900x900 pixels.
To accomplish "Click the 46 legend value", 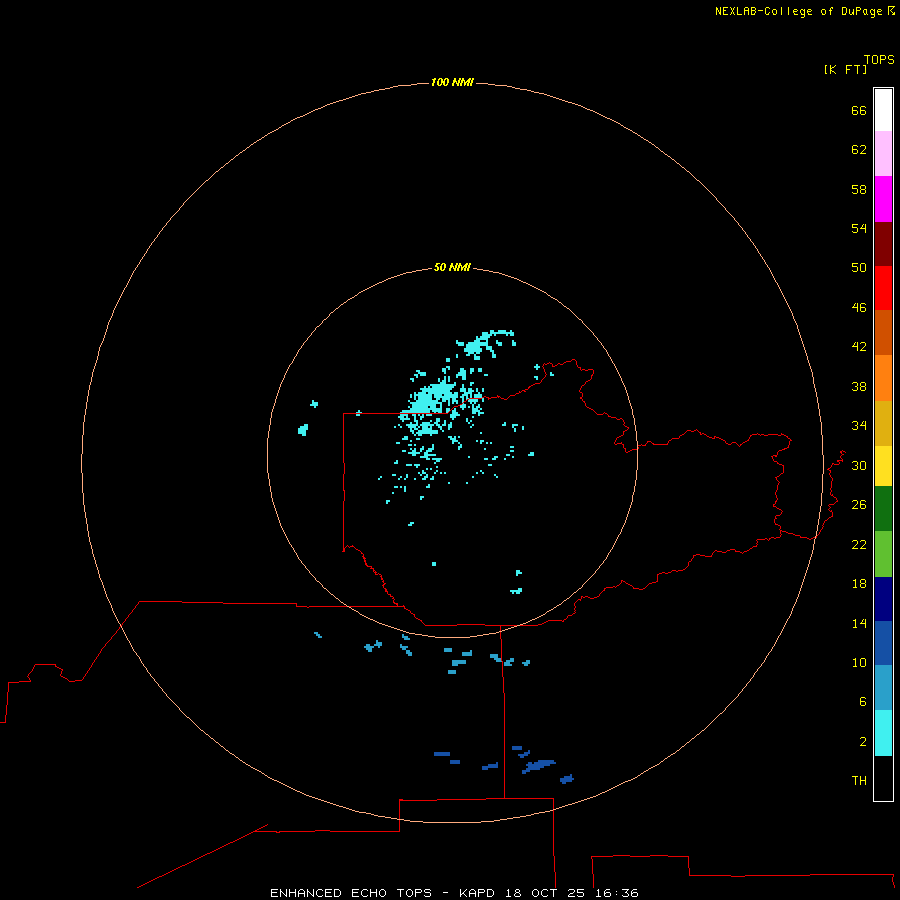I will click(859, 307).
